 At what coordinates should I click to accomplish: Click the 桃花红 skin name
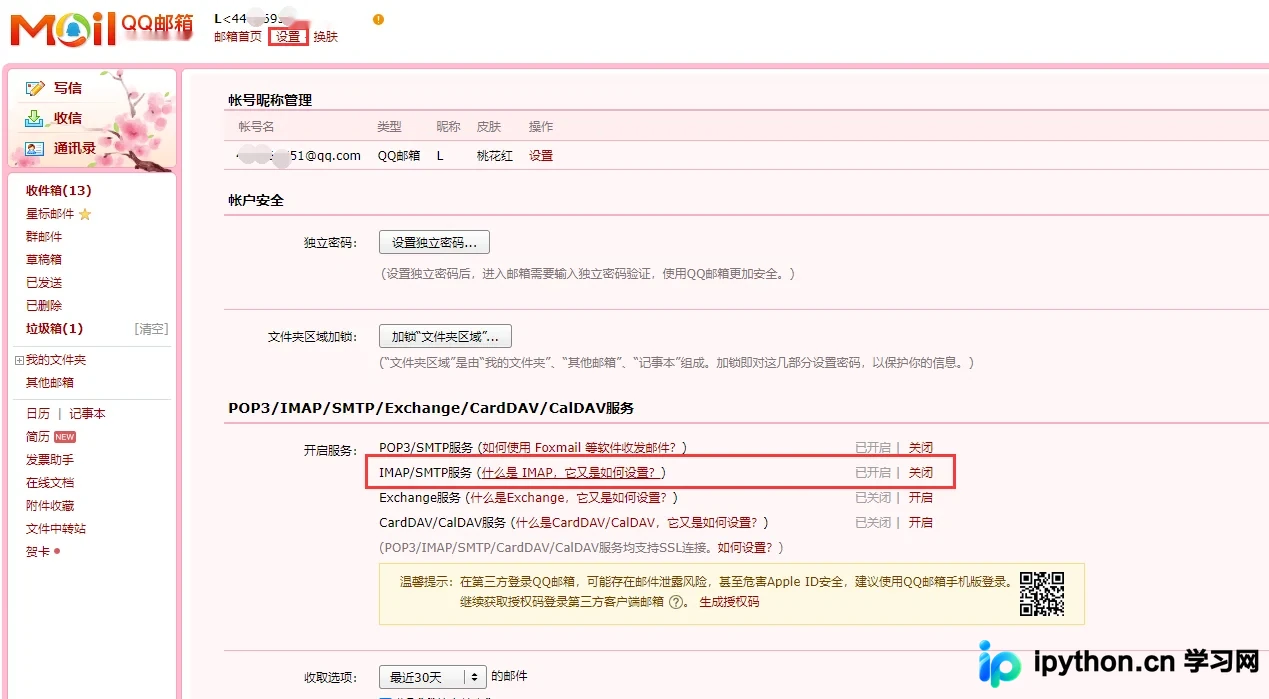(x=495, y=156)
